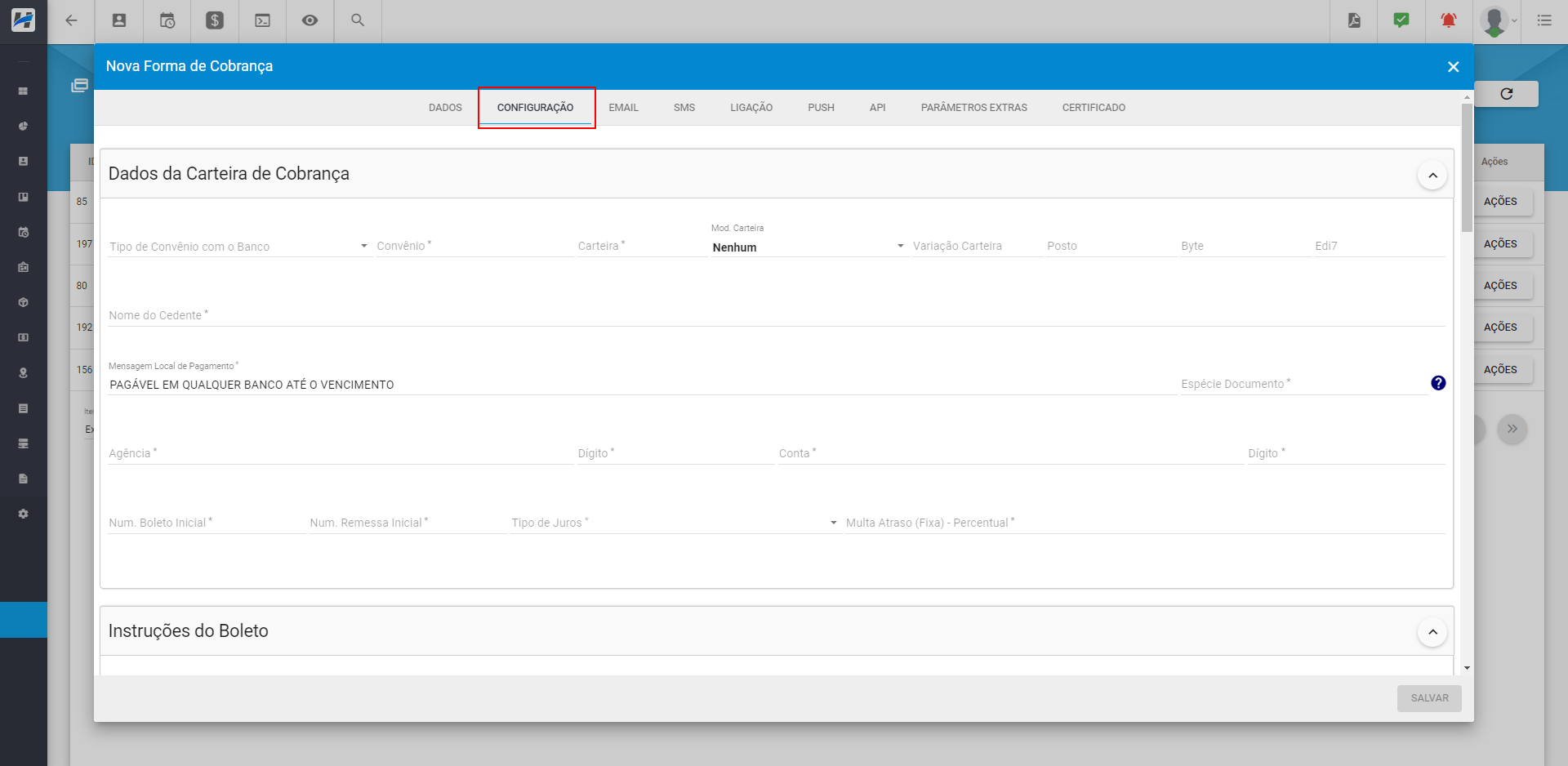
Task: Open the terminal console icon in toolbar
Action: (263, 21)
